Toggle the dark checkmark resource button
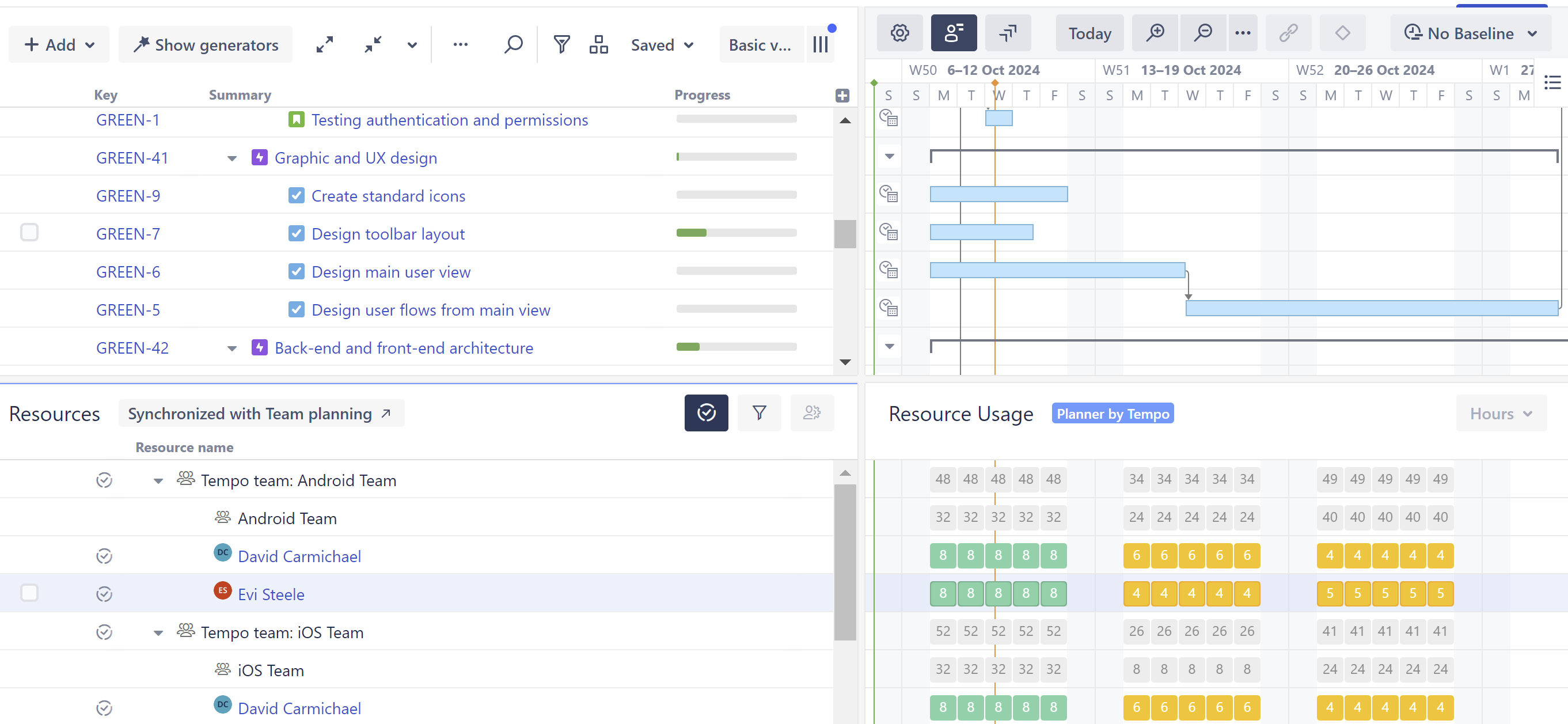The height and width of the screenshot is (724, 1568). [x=705, y=413]
